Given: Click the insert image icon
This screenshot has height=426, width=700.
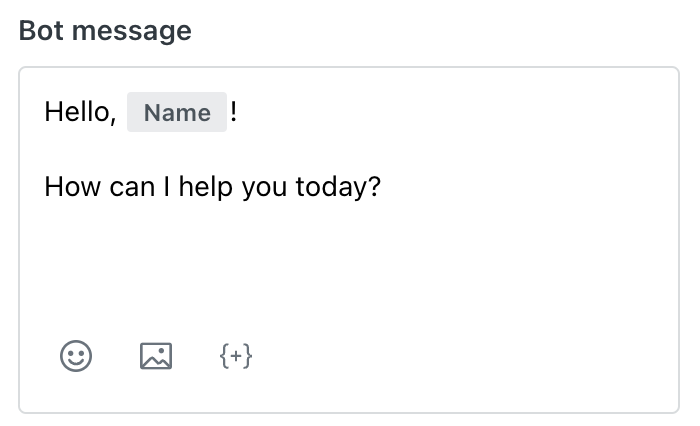Looking at the screenshot, I should tap(156, 356).
